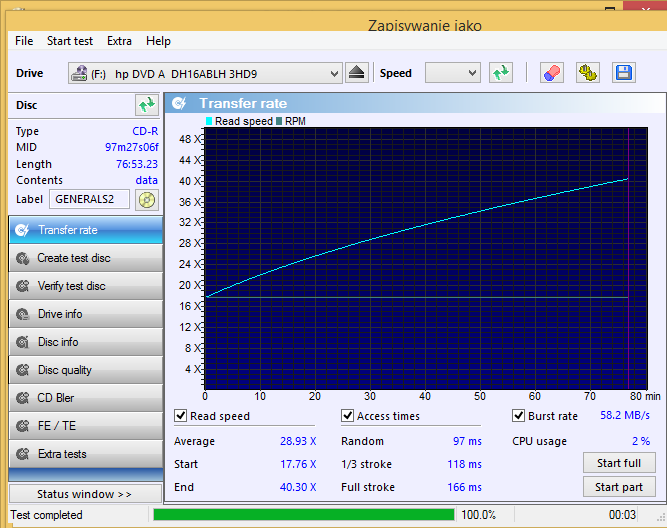
Task: Open the File menu
Action: 24,41
